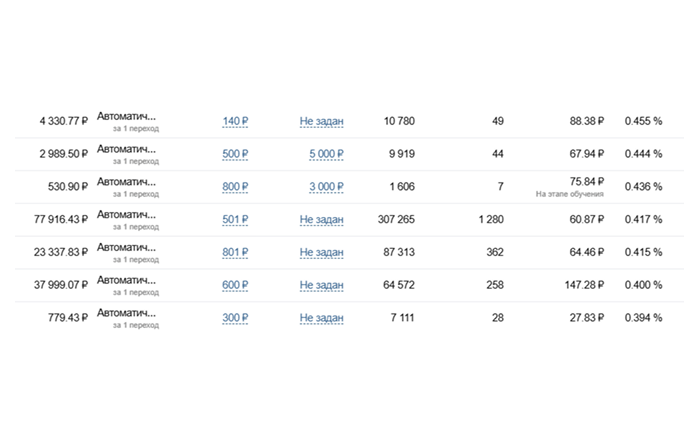This screenshot has height=440, width=700.
Task: Click 'Не задан' in the 300 ₽ row
Action: (321, 318)
